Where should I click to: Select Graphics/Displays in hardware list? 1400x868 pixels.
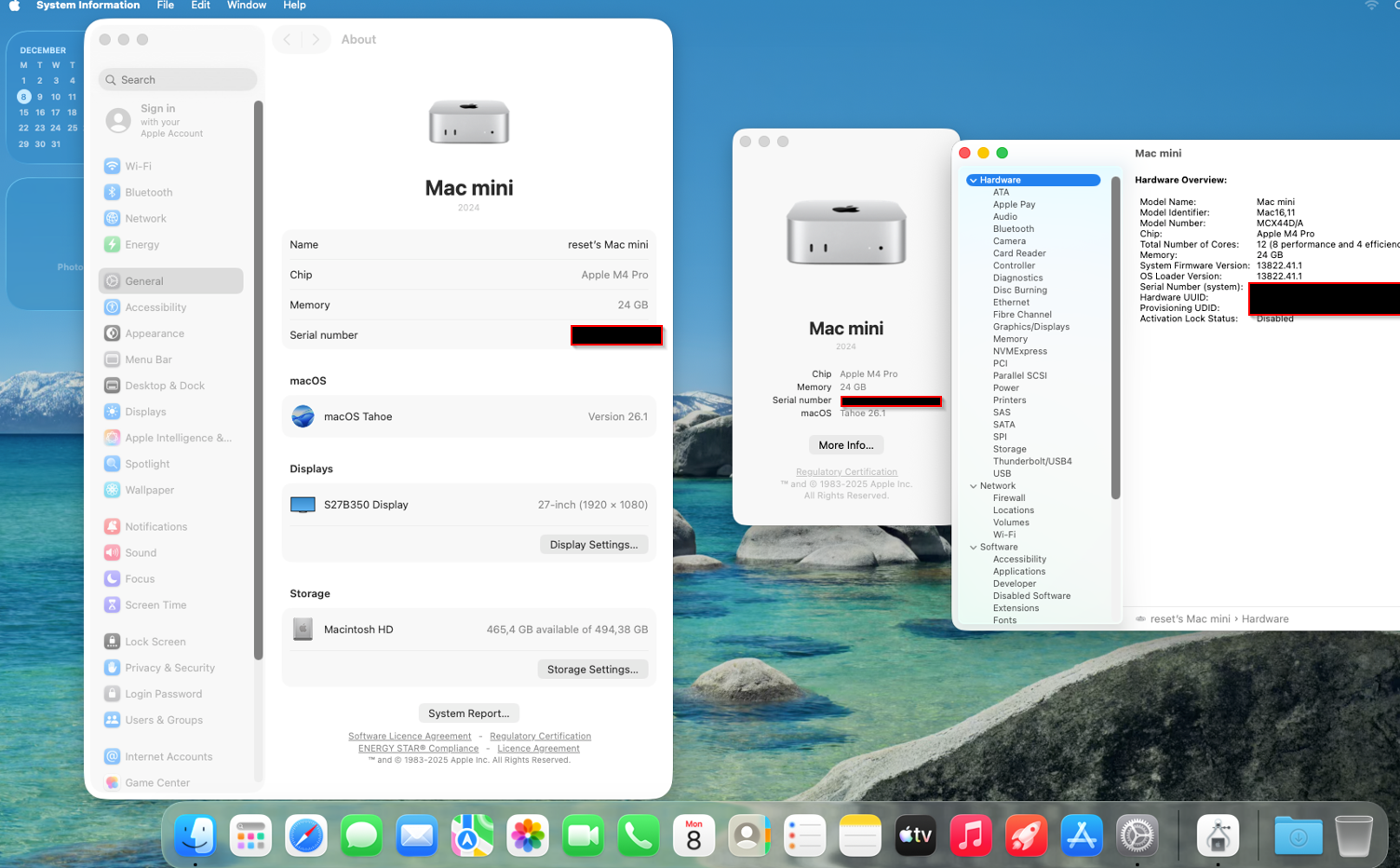1030,327
